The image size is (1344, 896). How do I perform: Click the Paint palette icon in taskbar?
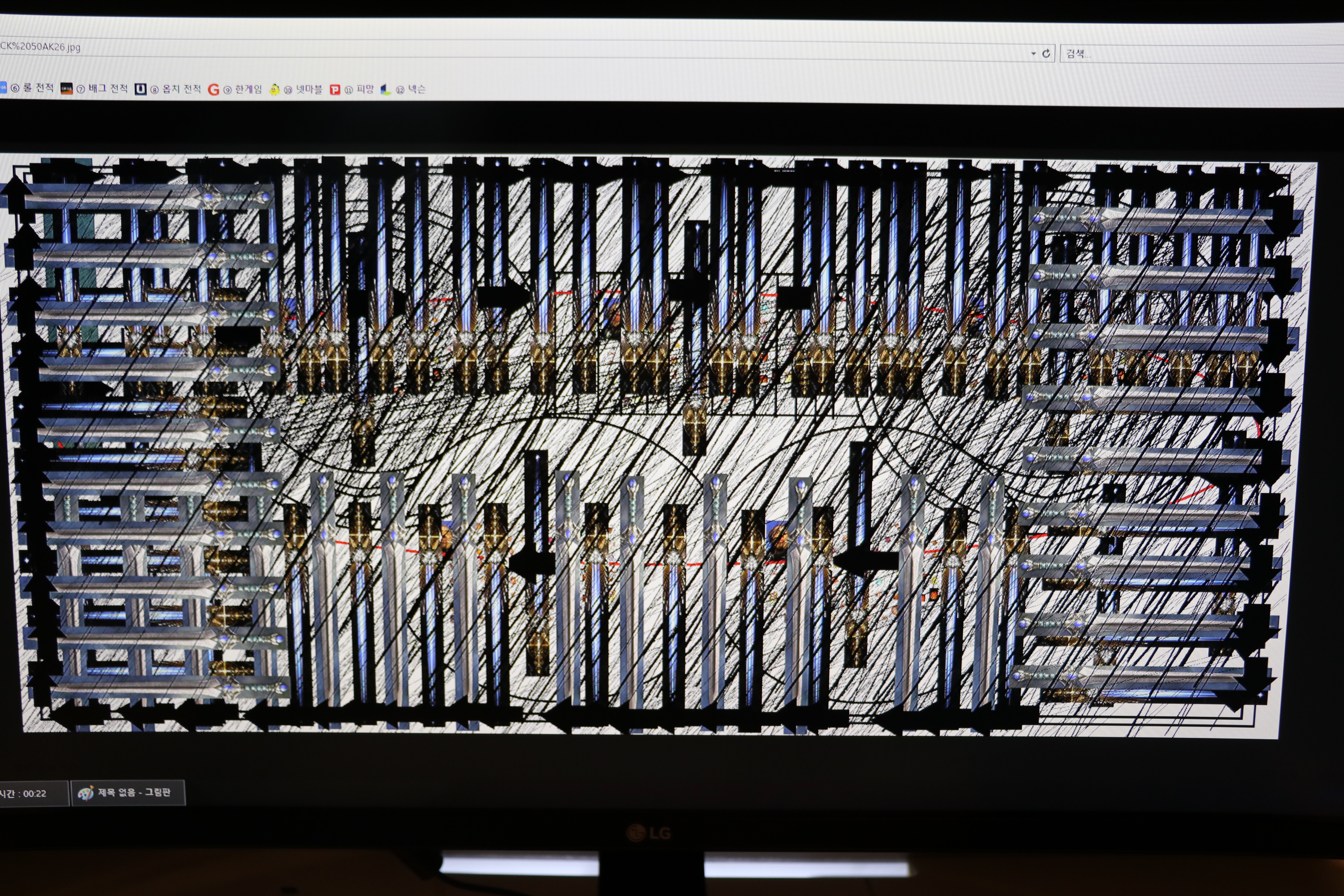tap(85, 793)
